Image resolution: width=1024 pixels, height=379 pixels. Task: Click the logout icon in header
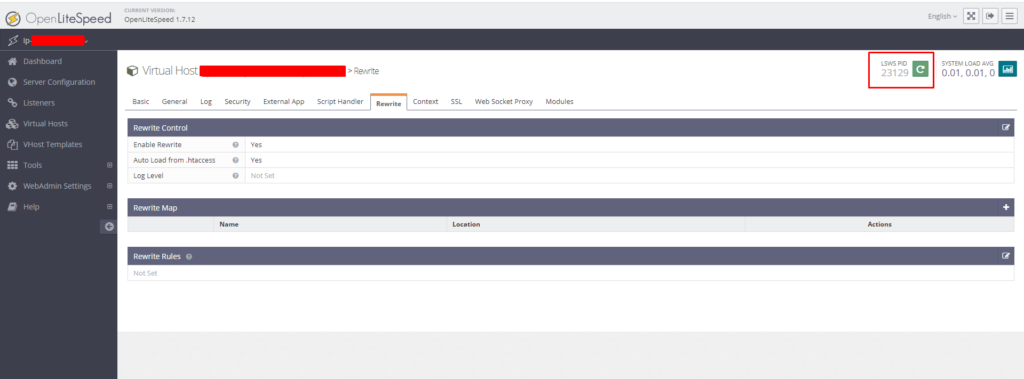(x=991, y=16)
